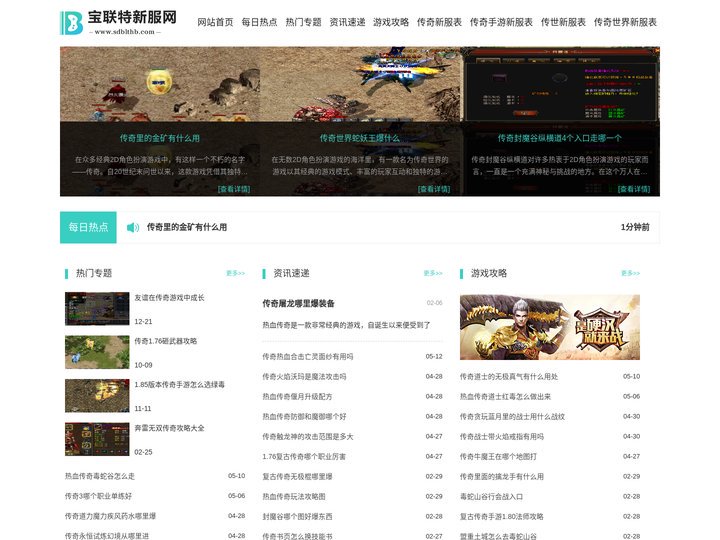This screenshot has height=540, width=720.
Task: Open banner article 传奇里的金矿有什么用
Action: (x=160, y=138)
